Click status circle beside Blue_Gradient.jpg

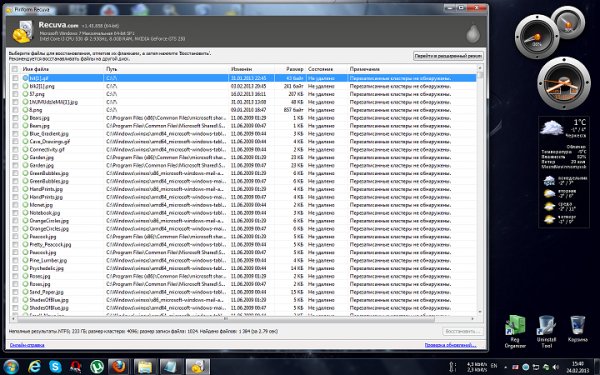pos(25,134)
